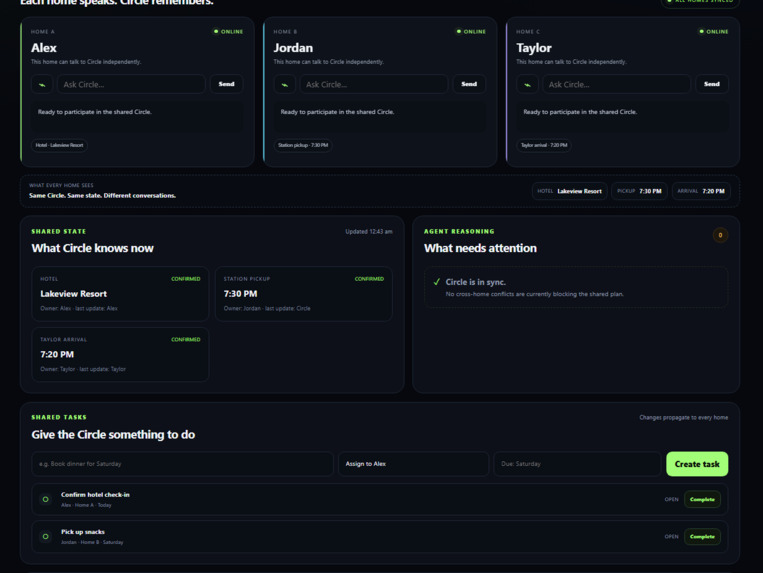
Task: Click the Circle is in sync message
Action: click(x=475, y=282)
